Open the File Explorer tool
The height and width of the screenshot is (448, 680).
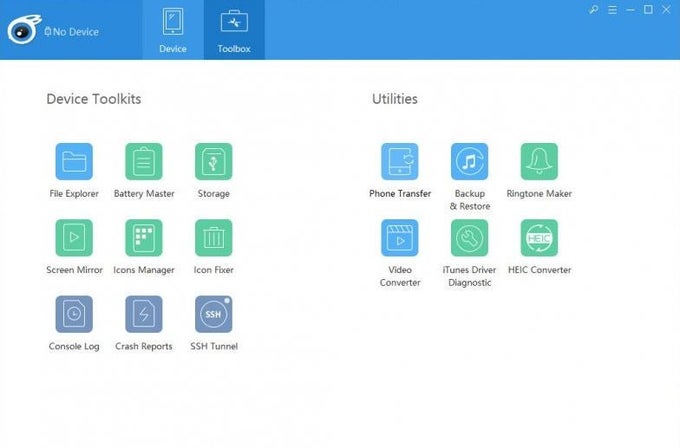74,161
